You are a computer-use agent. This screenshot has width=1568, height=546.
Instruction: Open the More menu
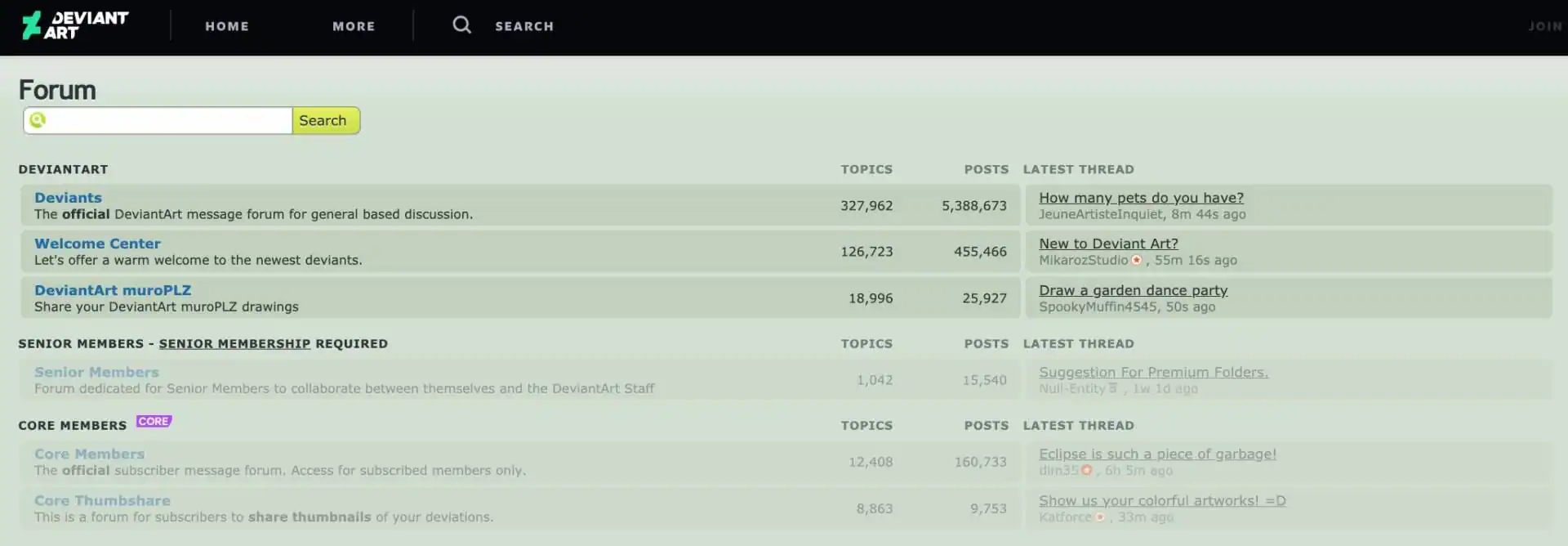pyautogui.click(x=354, y=26)
